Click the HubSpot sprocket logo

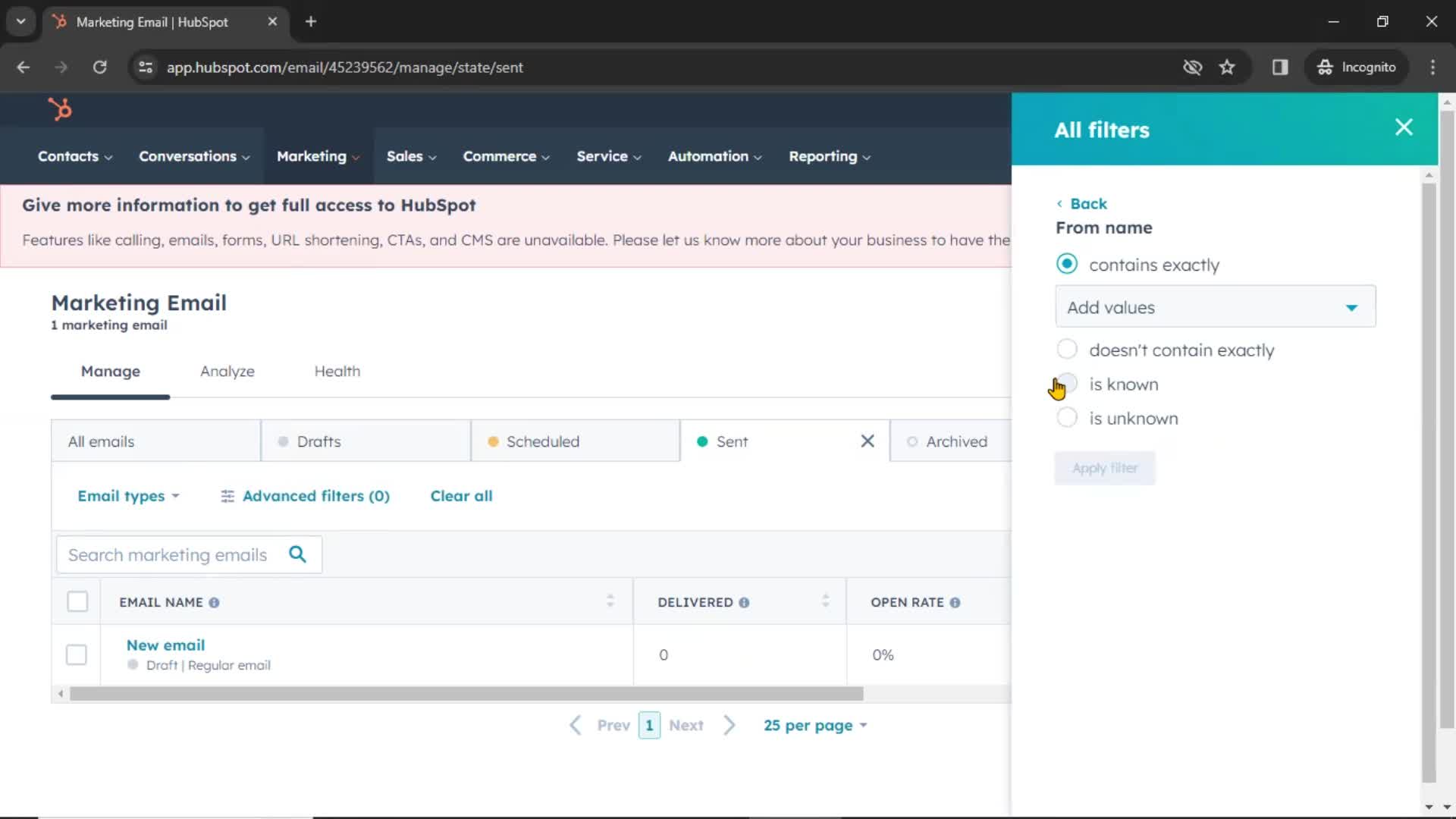tap(60, 110)
